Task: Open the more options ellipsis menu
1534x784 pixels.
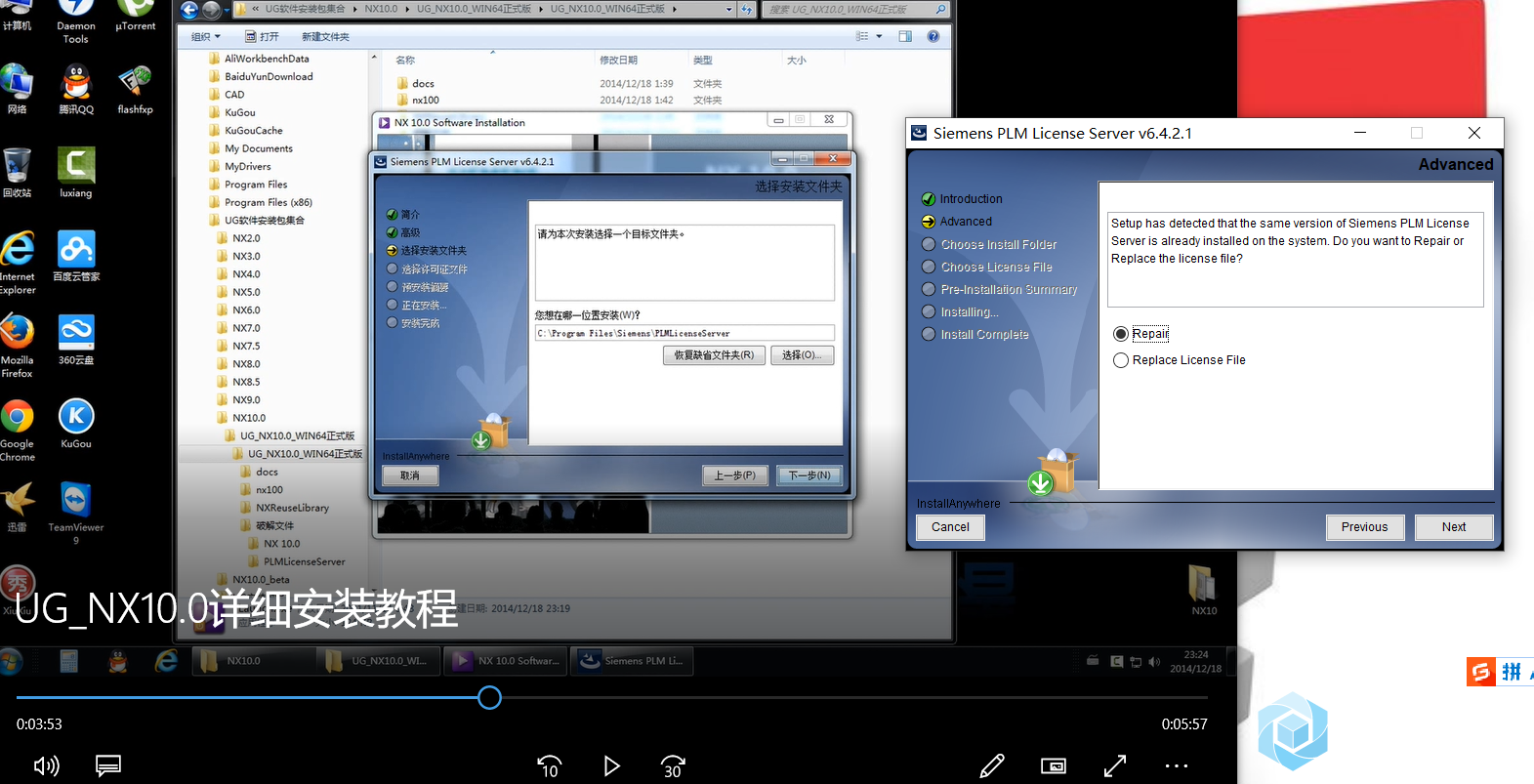Action: coord(1177,766)
